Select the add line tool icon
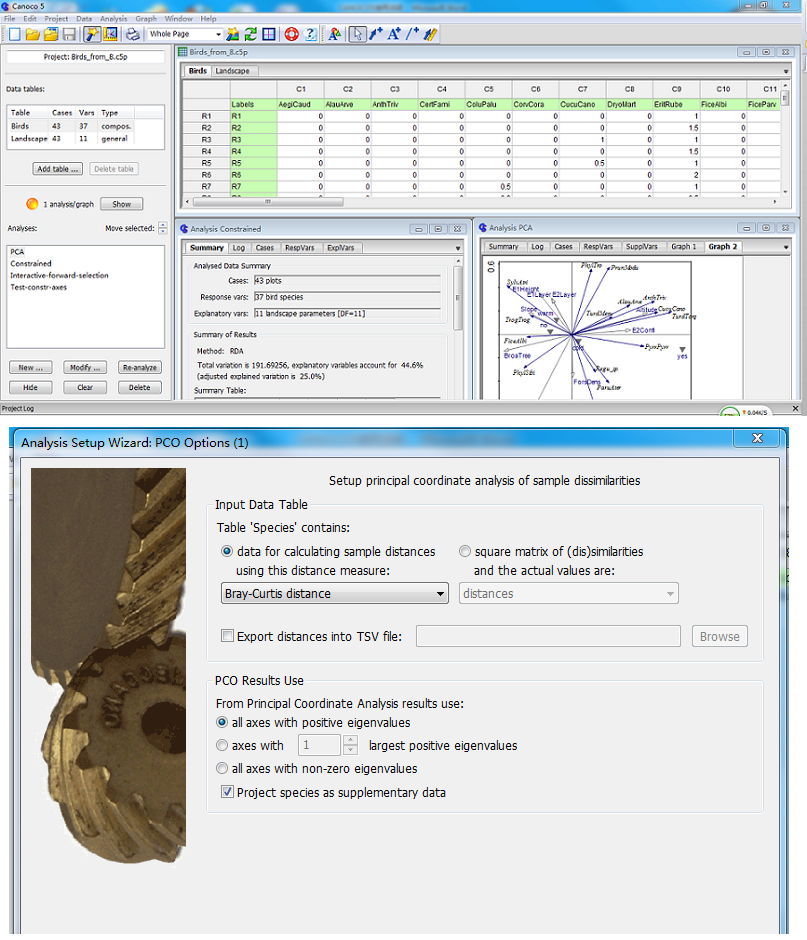807x940 pixels. [412, 34]
